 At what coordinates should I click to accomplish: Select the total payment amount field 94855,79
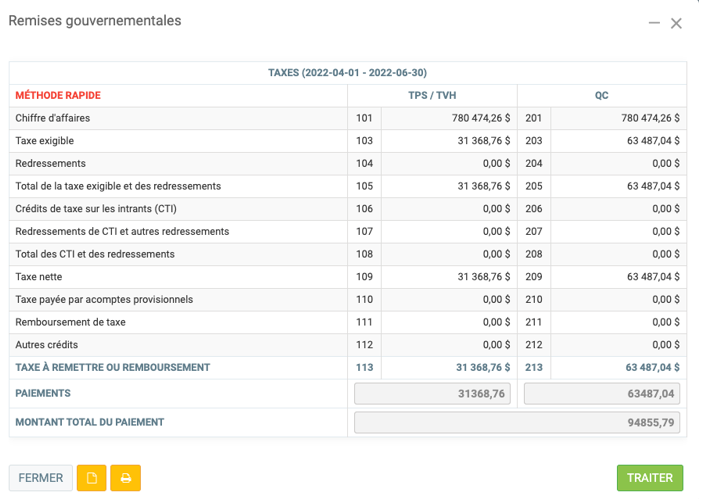click(x=517, y=422)
